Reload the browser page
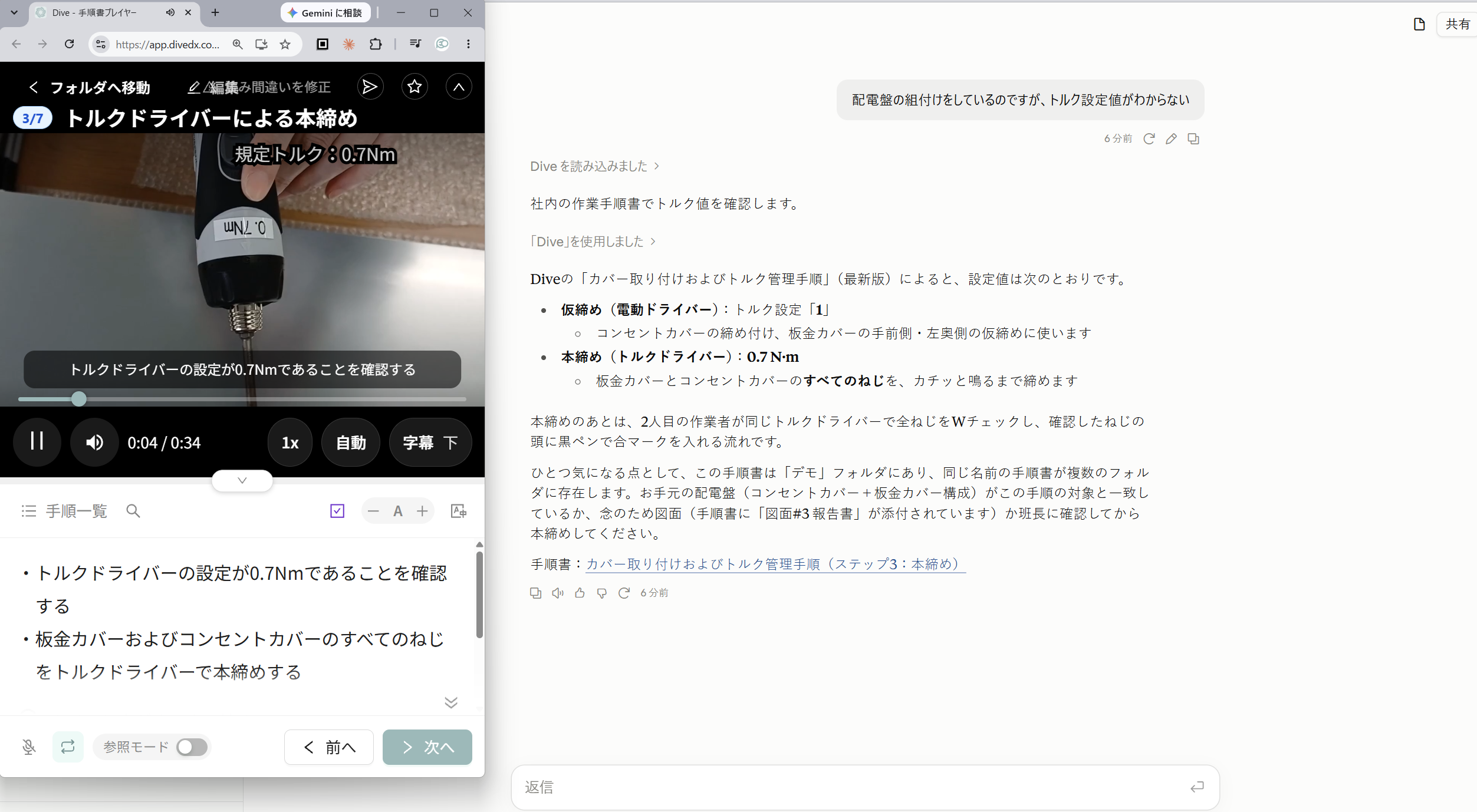The width and height of the screenshot is (1477, 812). 69,44
